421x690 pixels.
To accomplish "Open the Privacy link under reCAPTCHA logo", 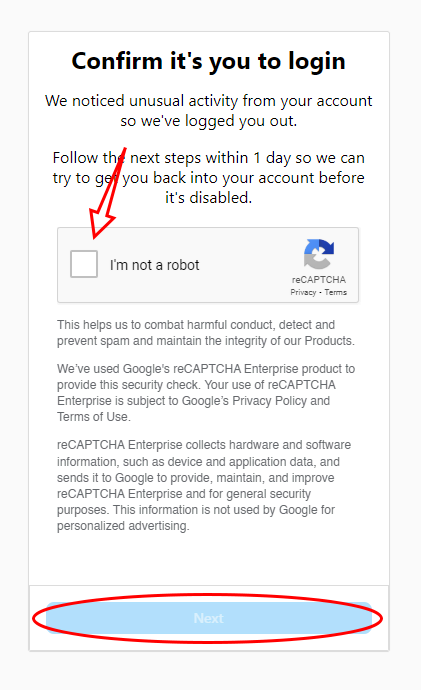I will tap(303, 292).
